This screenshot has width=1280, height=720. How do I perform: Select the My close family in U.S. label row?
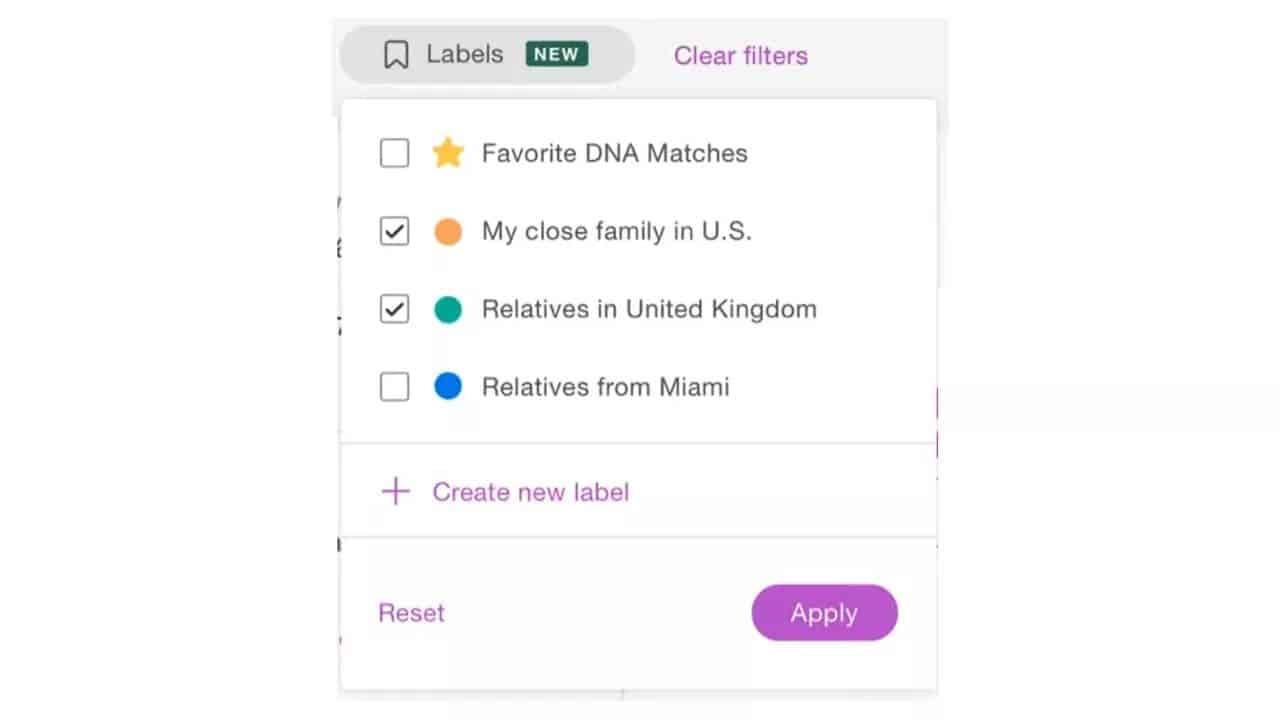click(616, 231)
